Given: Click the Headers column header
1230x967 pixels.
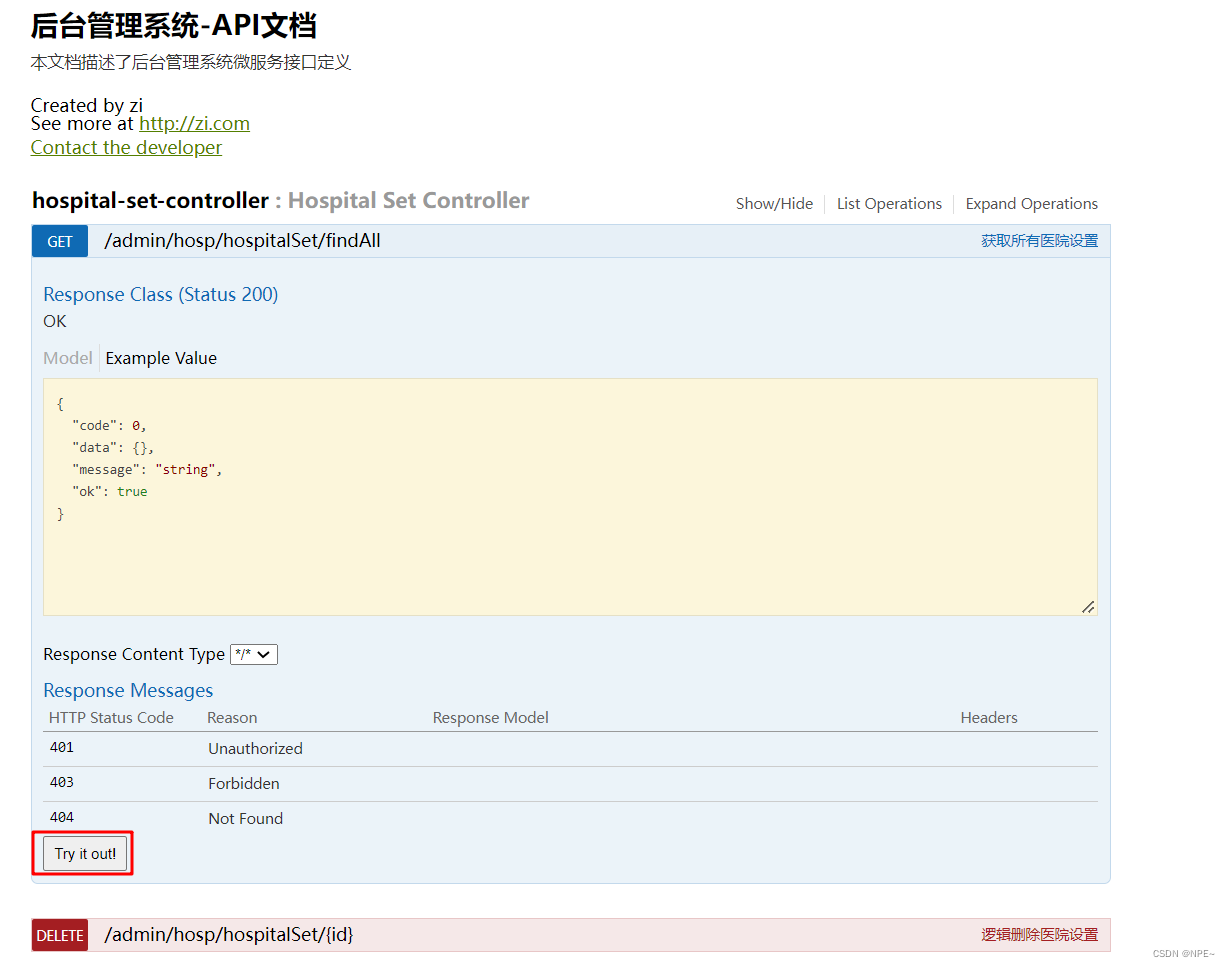Looking at the screenshot, I should click(x=989, y=718).
